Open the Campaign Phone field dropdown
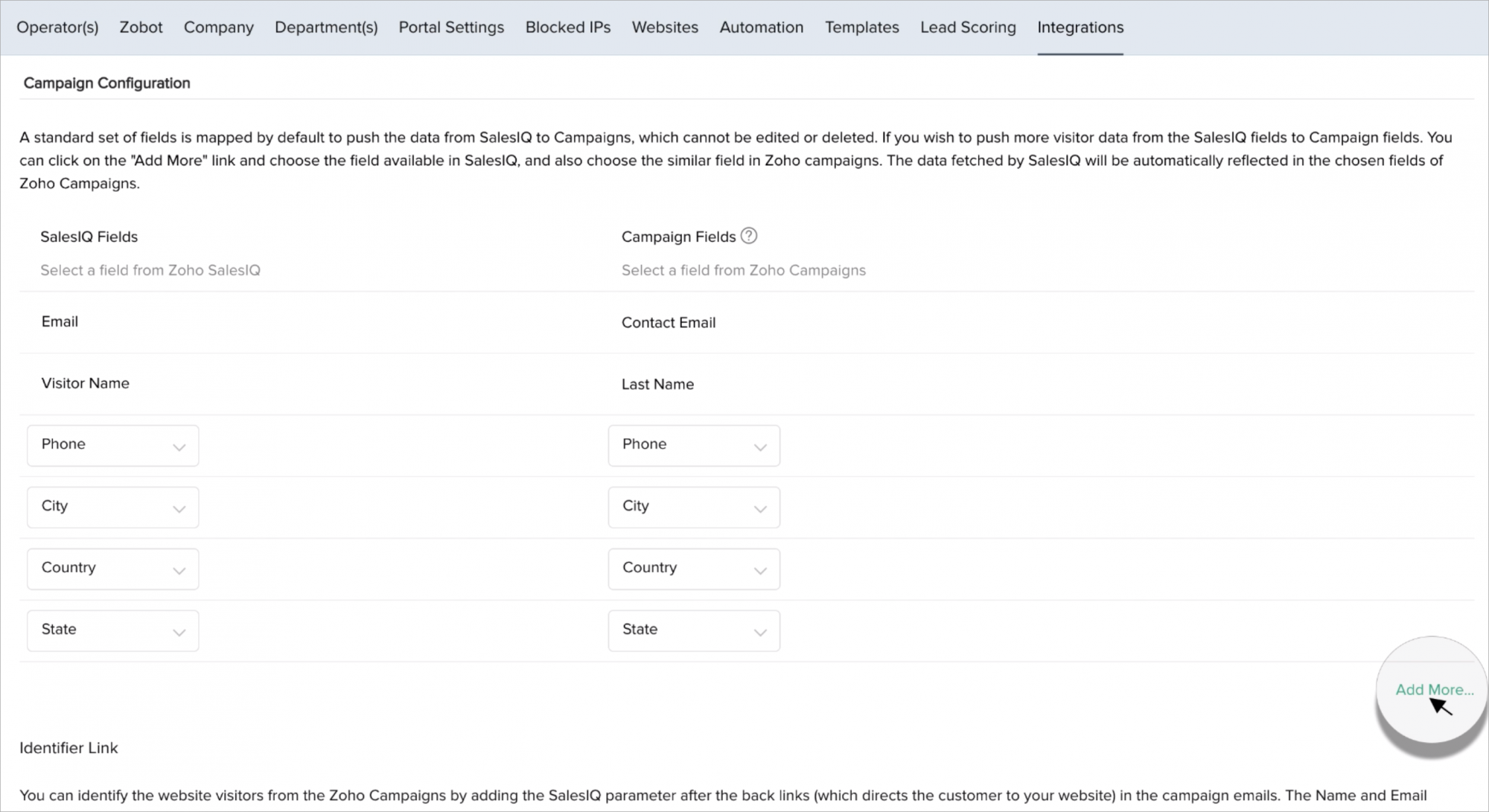 pyautogui.click(x=693, y=445)
